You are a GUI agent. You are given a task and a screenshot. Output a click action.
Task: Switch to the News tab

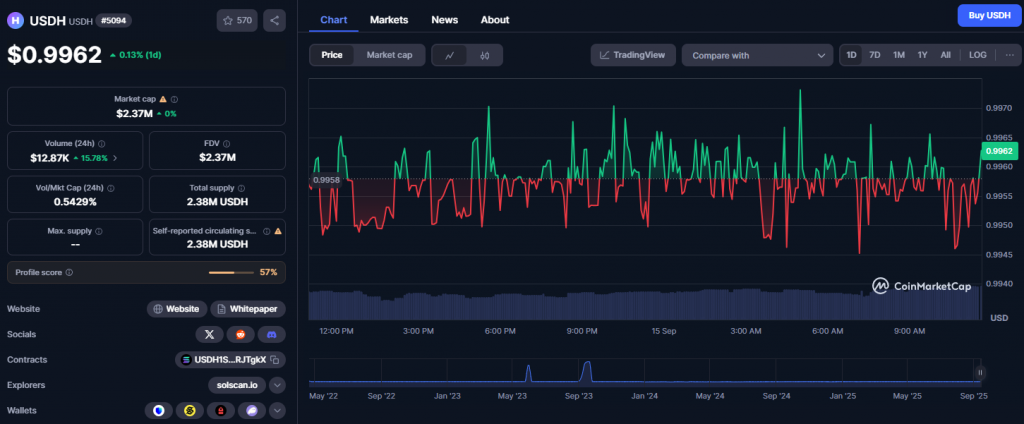(445, 20)
